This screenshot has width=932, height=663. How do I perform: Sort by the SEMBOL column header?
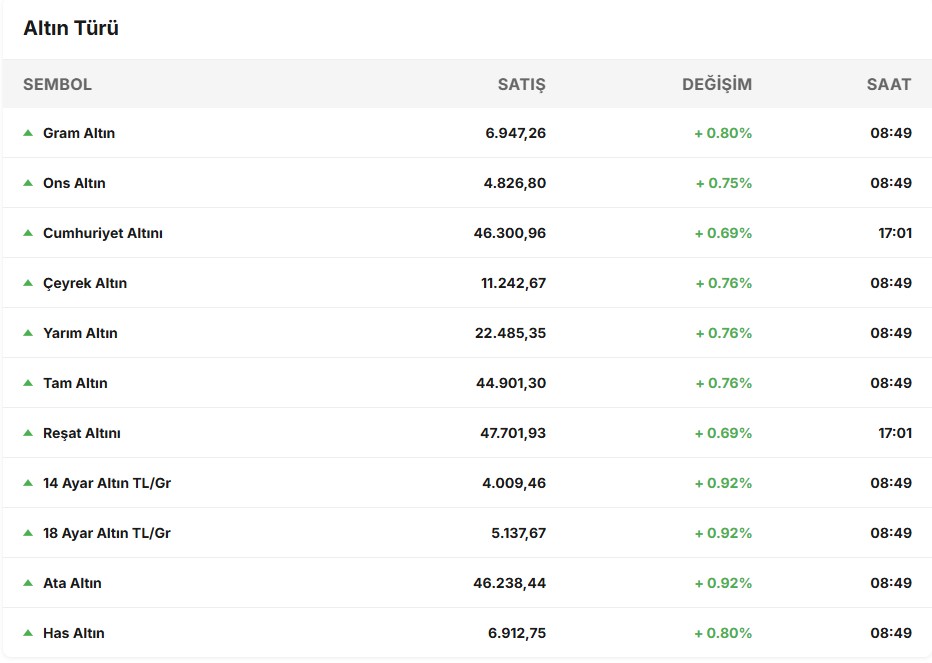tap(57, 84)
